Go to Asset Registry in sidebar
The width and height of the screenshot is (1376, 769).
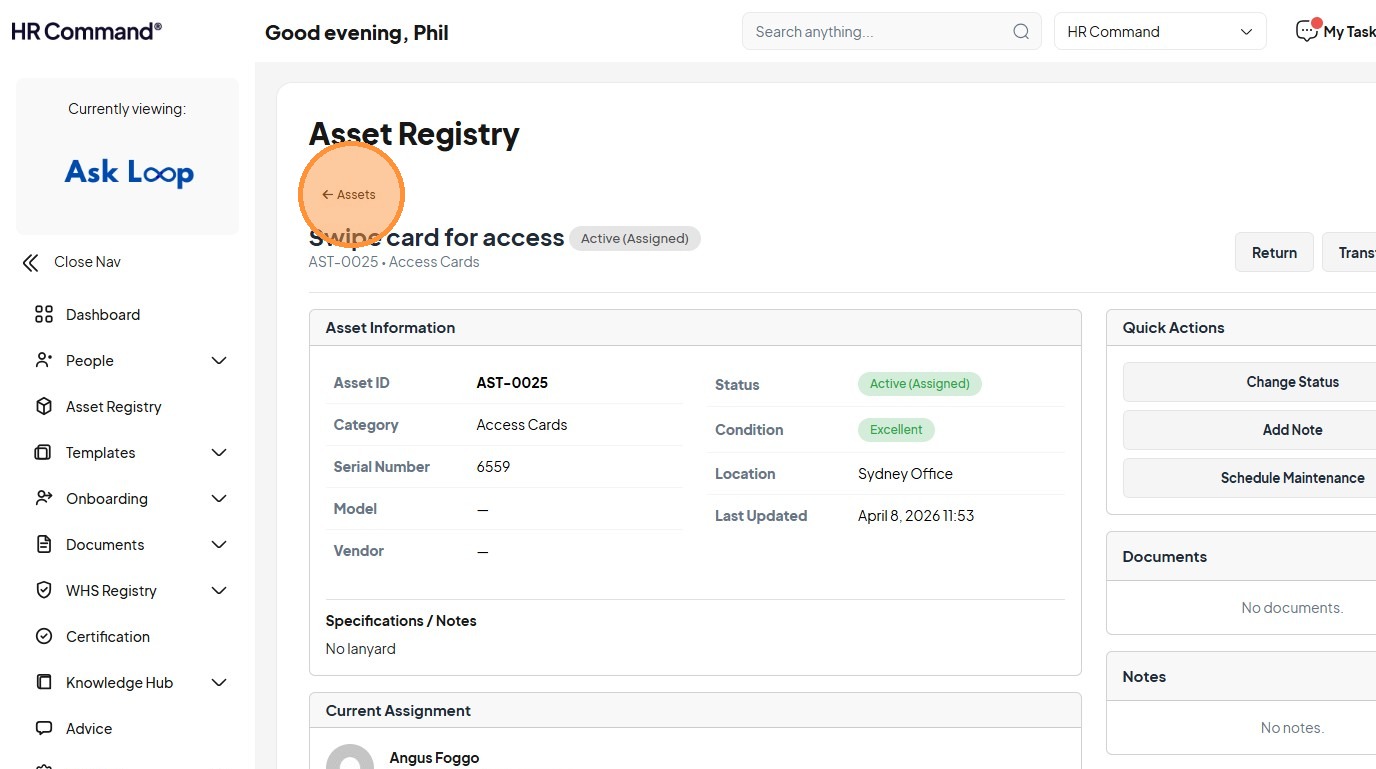click(x=113, y=407)
